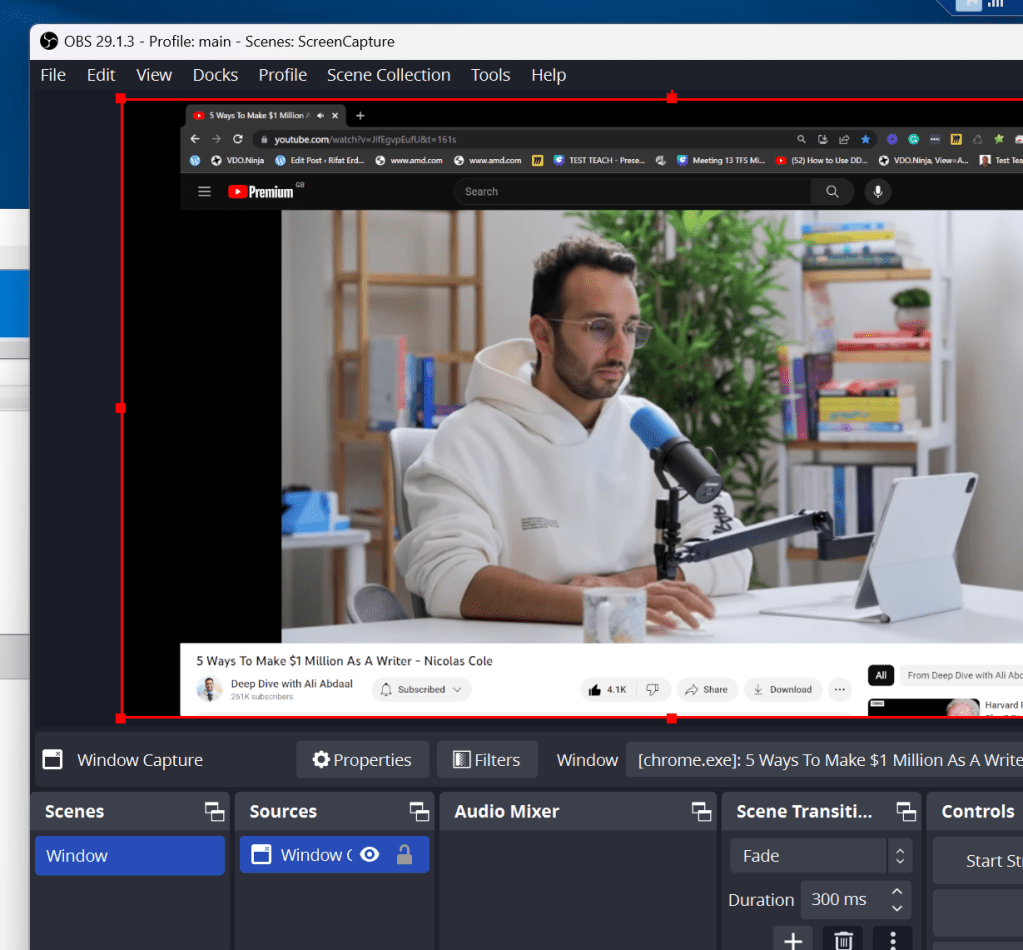Click the dislike thumbs-down icon
The image size is (1023, 950).
tap(652, 690)
